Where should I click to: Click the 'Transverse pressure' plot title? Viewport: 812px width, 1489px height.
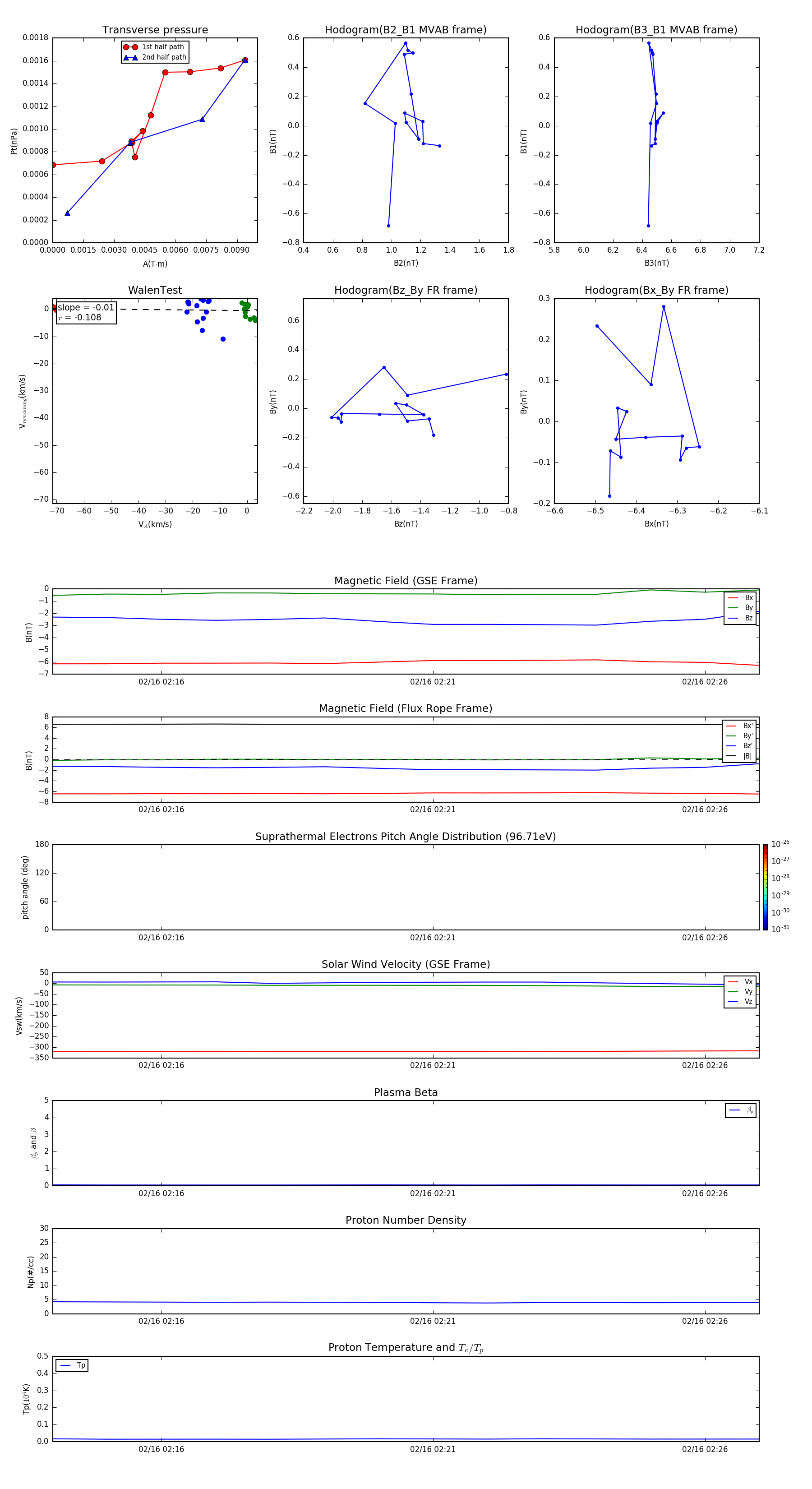[x=155, y=30]
